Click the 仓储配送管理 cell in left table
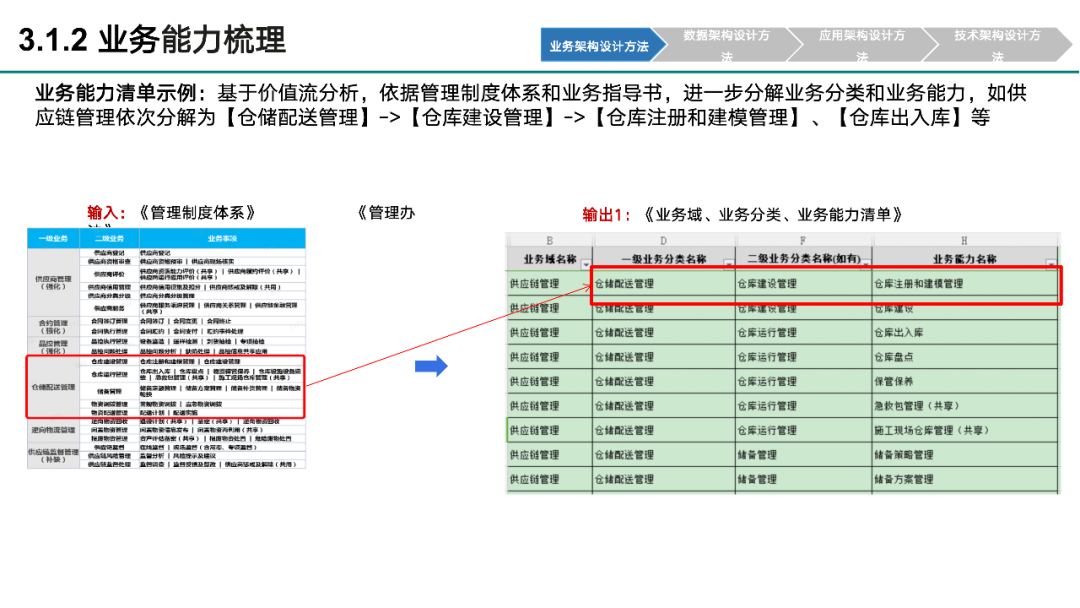Viewport: 1080px width, 608px height. pos(53,387)
